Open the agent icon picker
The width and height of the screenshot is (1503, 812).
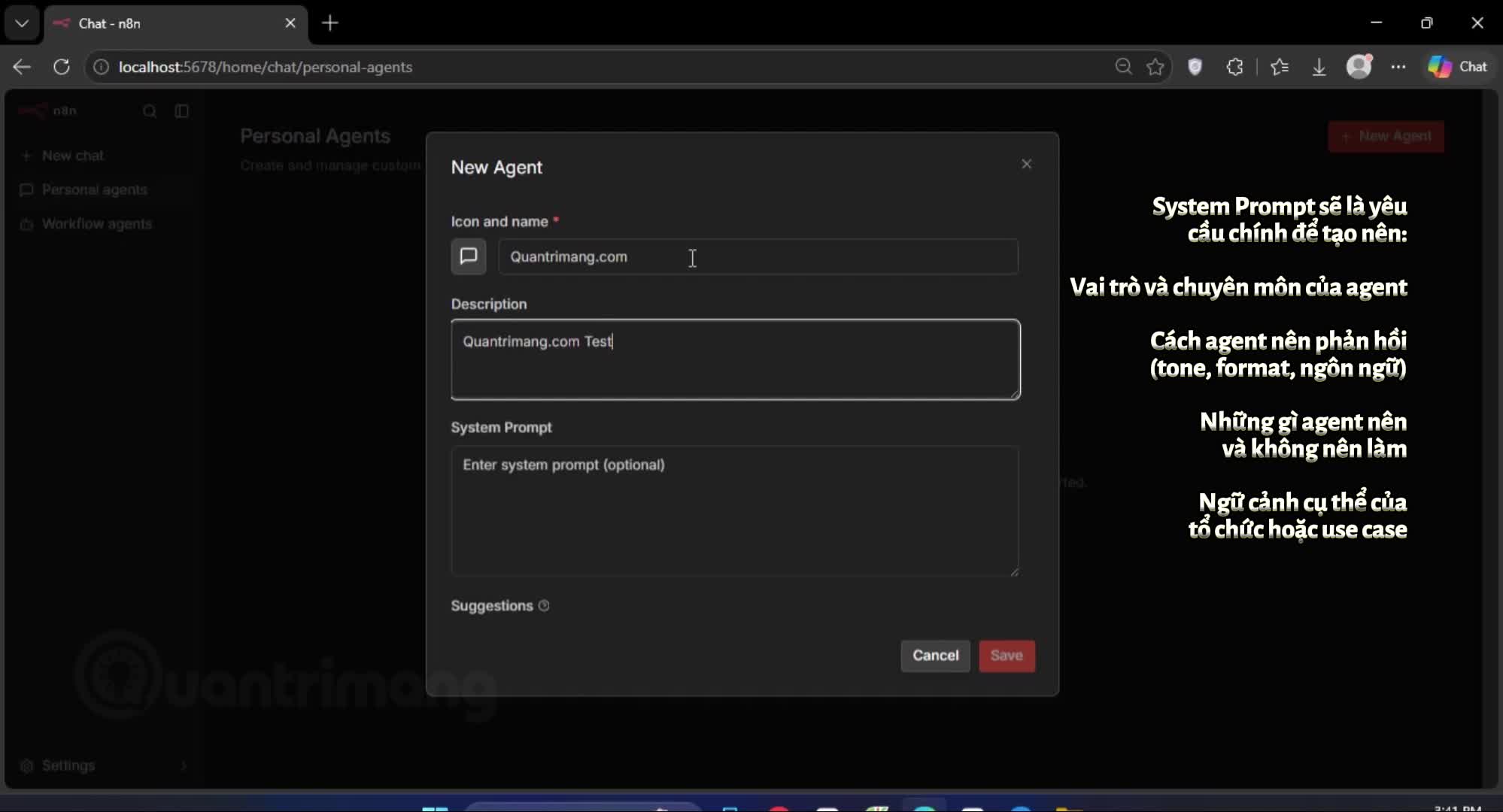(x=469, y=256)
